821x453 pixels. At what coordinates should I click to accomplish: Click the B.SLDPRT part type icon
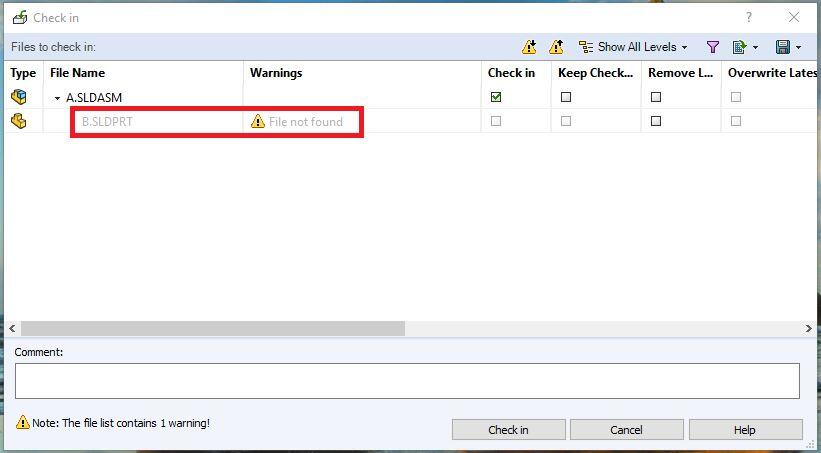pos(19,121)
